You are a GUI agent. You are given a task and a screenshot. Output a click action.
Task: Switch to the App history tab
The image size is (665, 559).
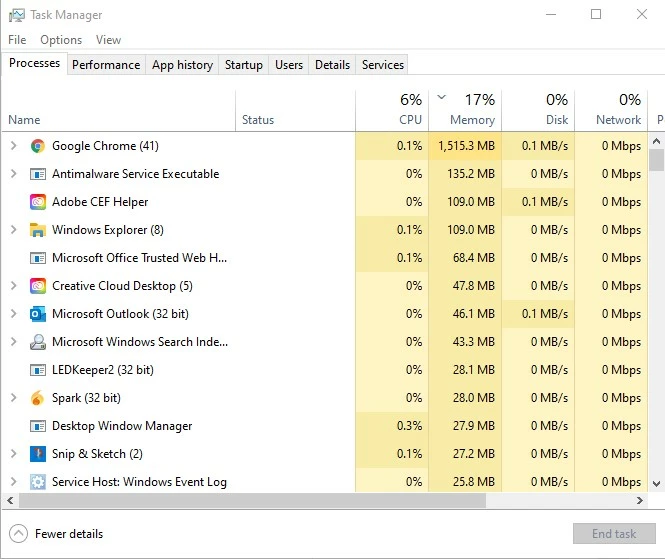(182, 64)
